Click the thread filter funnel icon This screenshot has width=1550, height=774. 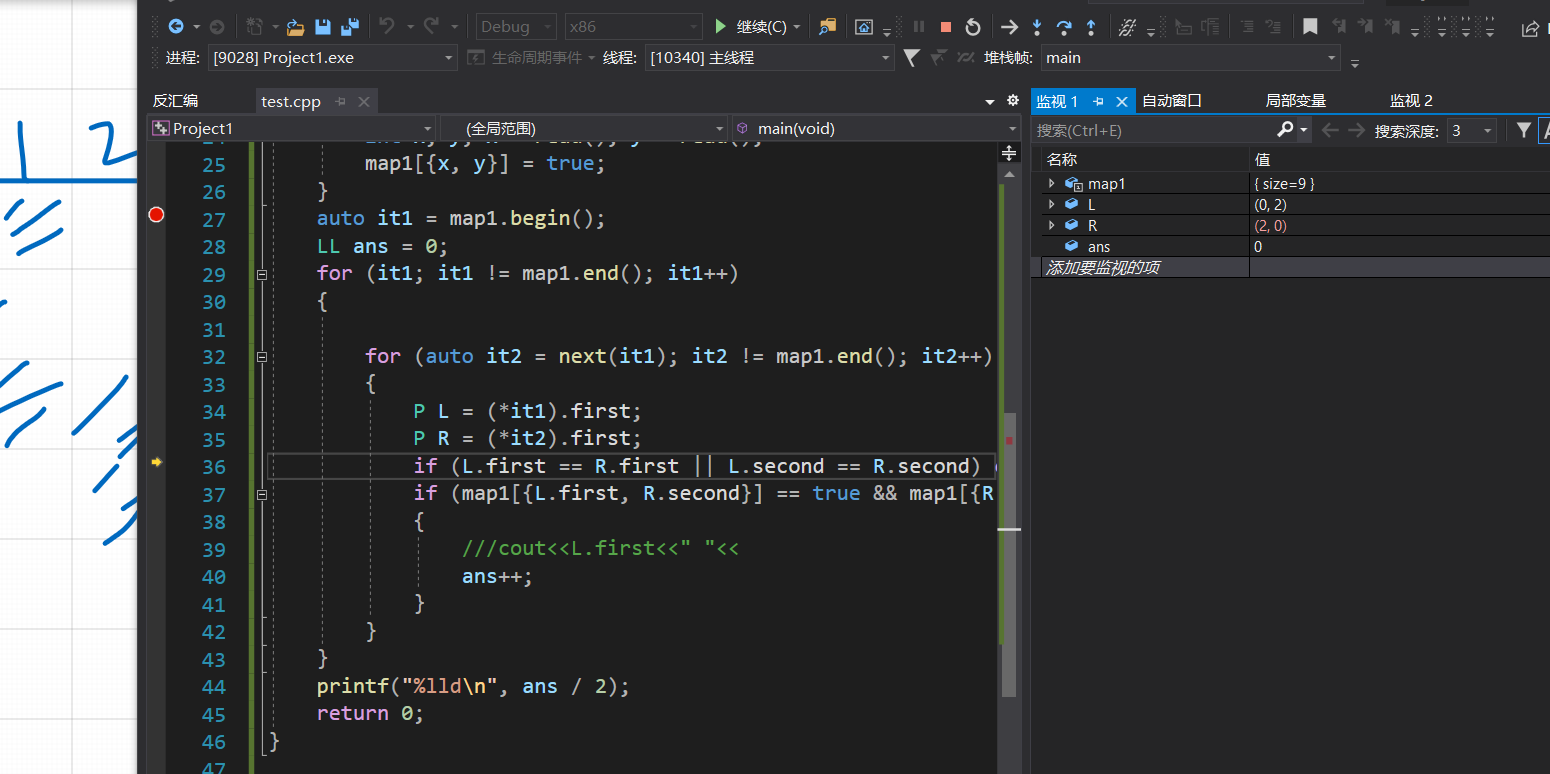[x=911, y=58]
